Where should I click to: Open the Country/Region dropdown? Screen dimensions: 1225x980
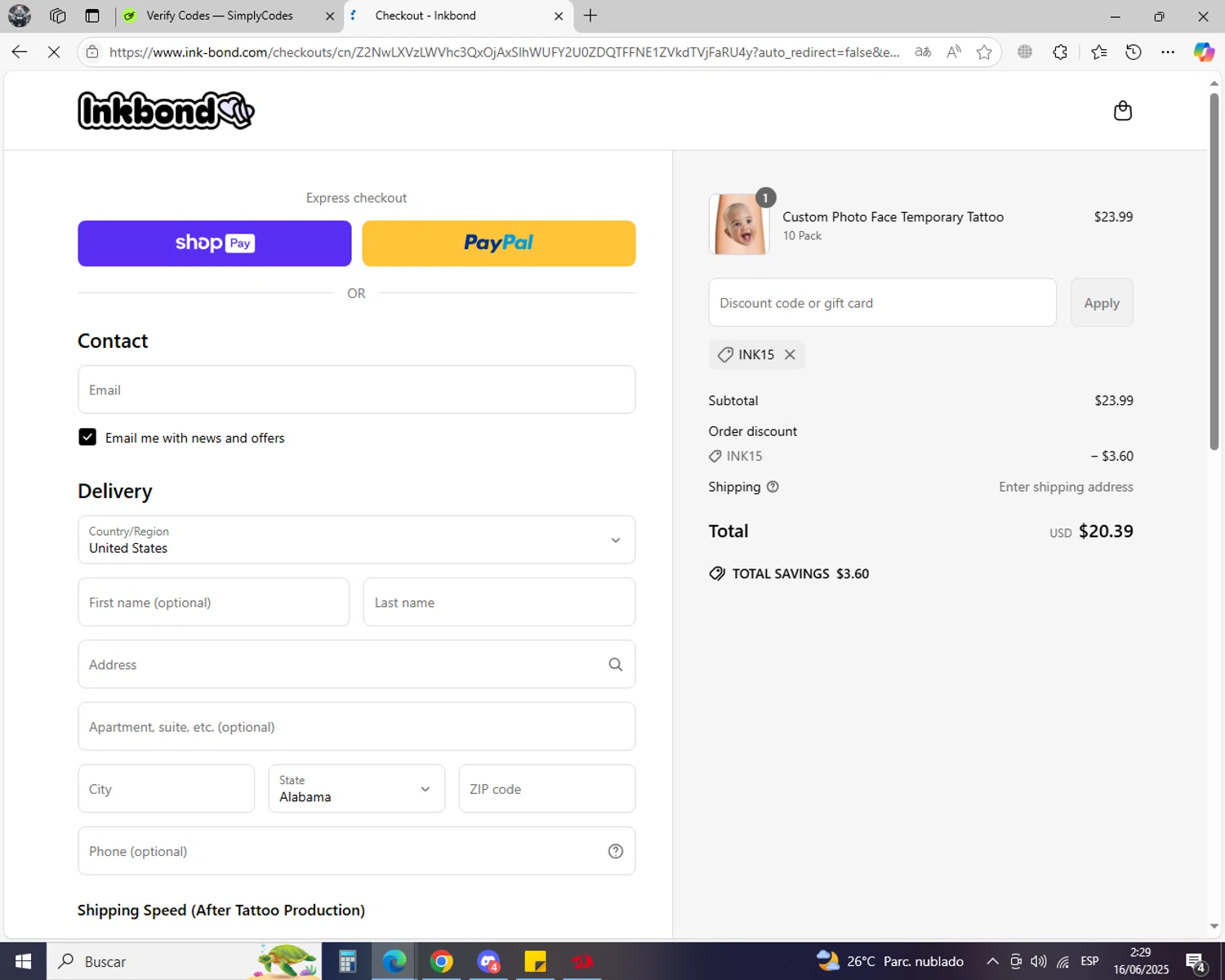(356, 540)
